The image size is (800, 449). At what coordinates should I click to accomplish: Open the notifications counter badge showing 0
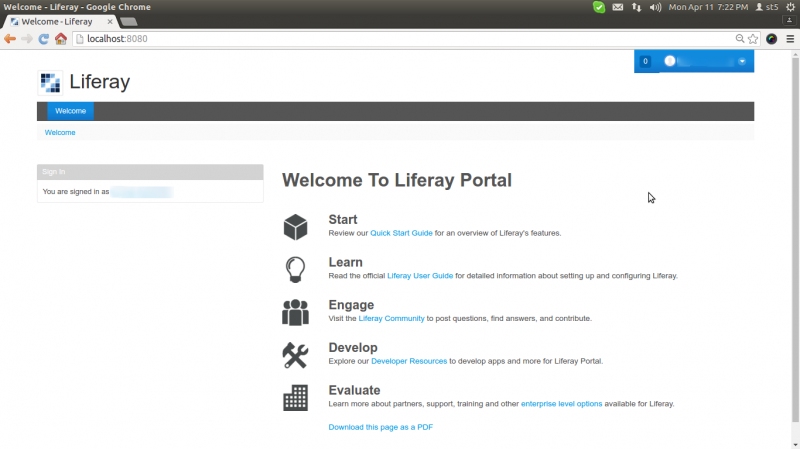[645, 61]
